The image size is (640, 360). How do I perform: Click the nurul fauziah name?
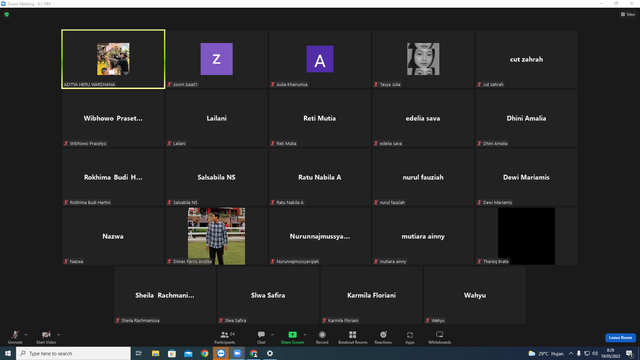point(423,177)
